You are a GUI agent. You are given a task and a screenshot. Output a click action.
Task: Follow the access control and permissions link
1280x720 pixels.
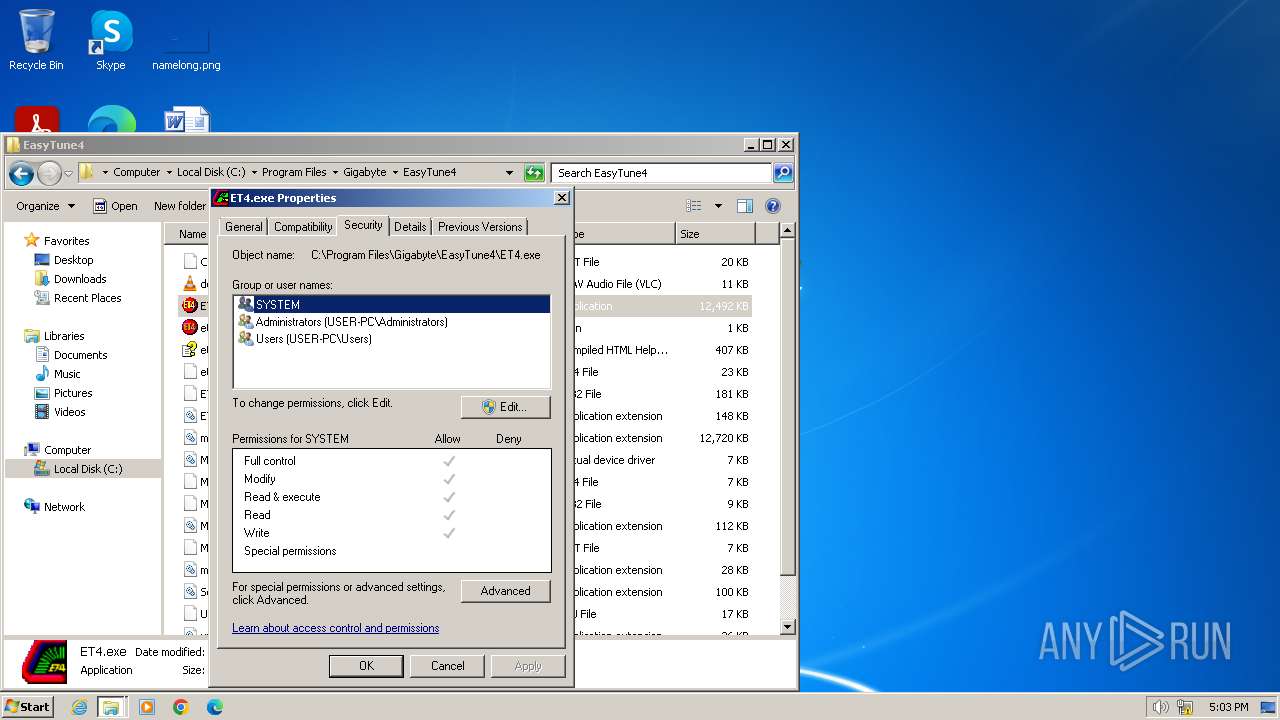pyautogui.click(x=335, y=628)
